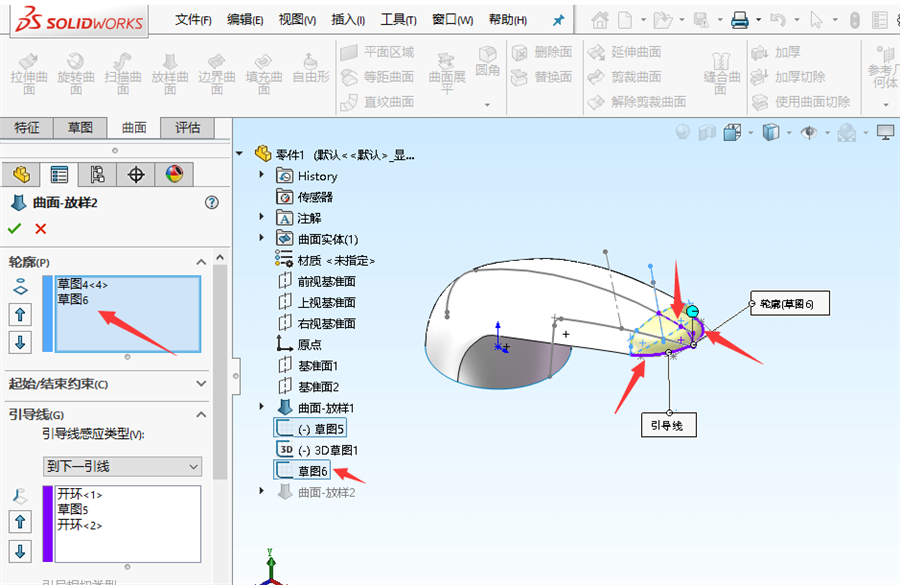Open the DimXpertManager crosshair tab icon
The image size is (900, 585).
click(136, 174)
